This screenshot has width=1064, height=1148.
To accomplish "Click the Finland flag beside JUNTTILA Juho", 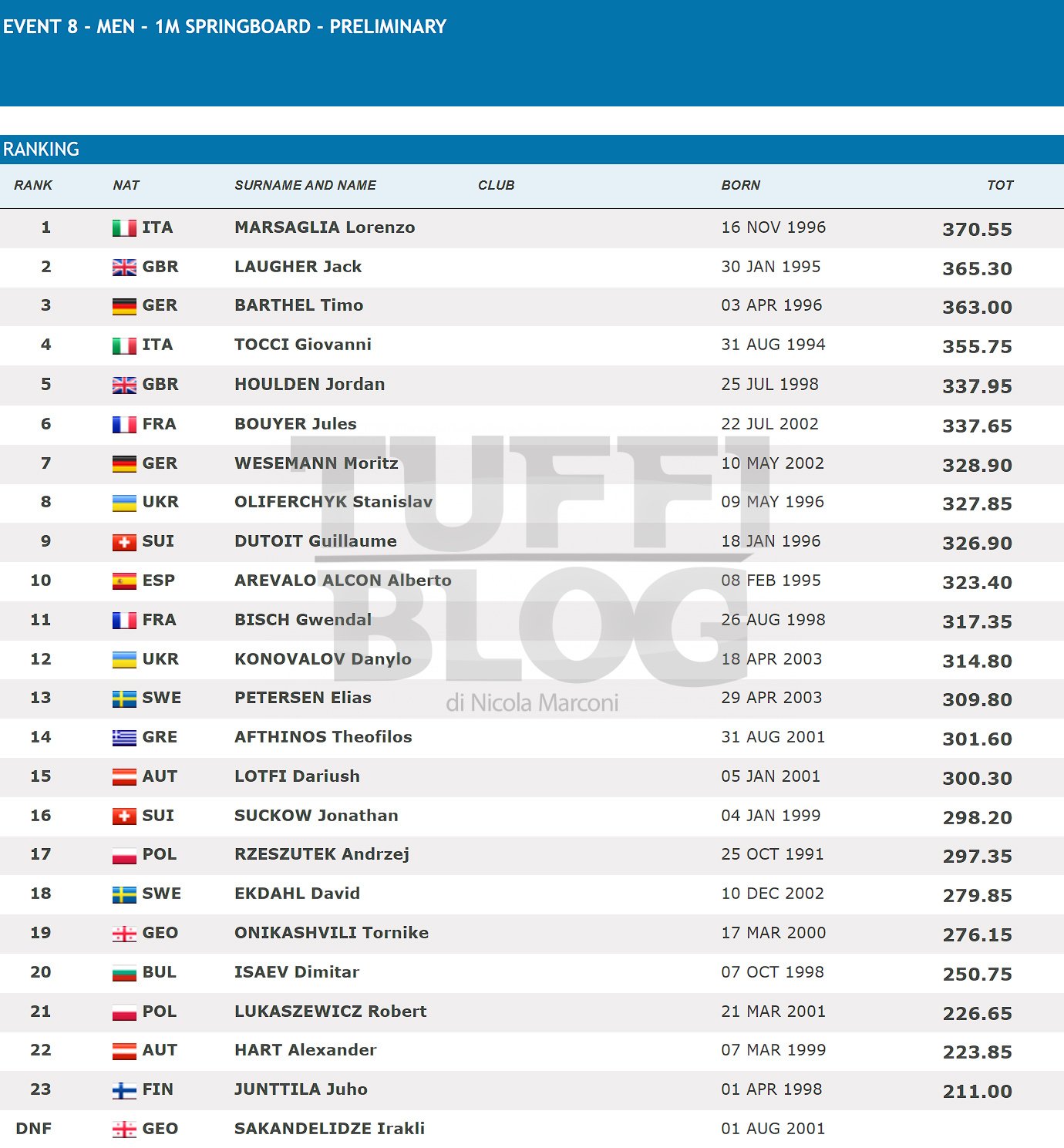I will click(124, 1090).
